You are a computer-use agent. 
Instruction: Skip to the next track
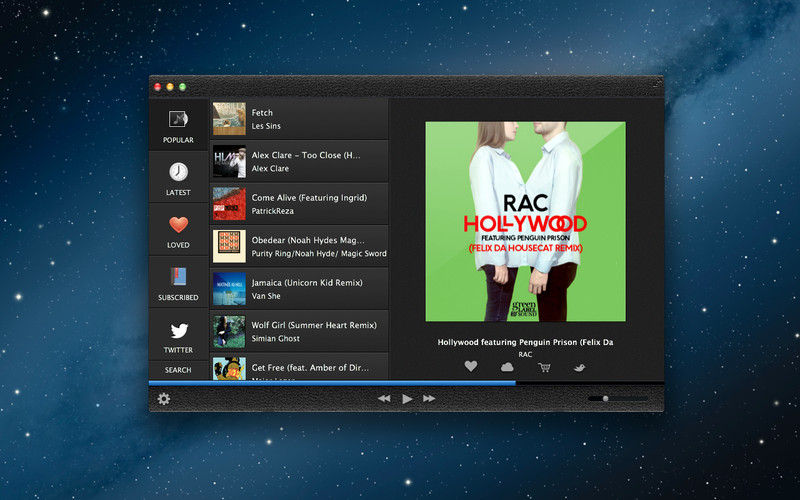(429, 398)
